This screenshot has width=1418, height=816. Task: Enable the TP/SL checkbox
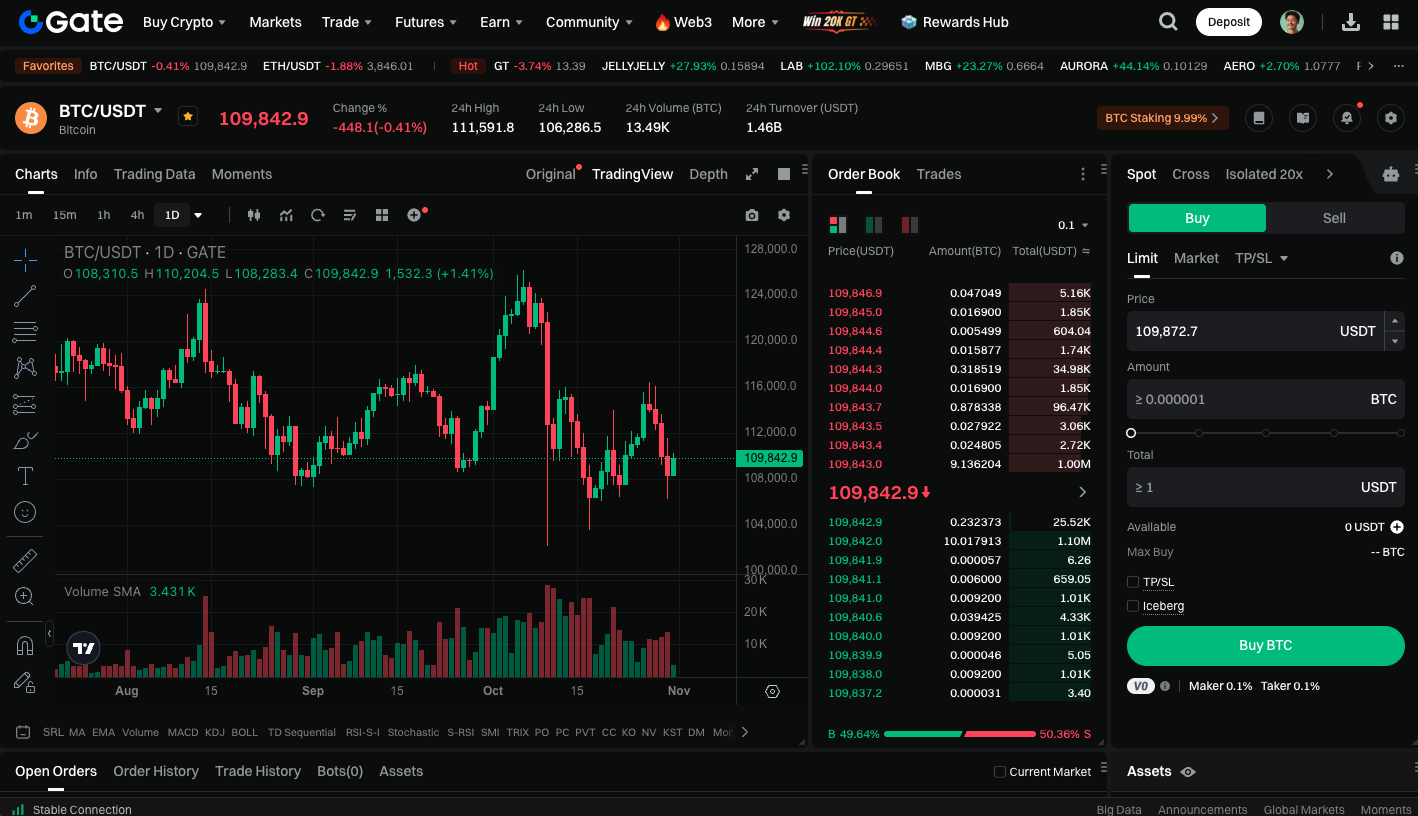(1133, 582)
